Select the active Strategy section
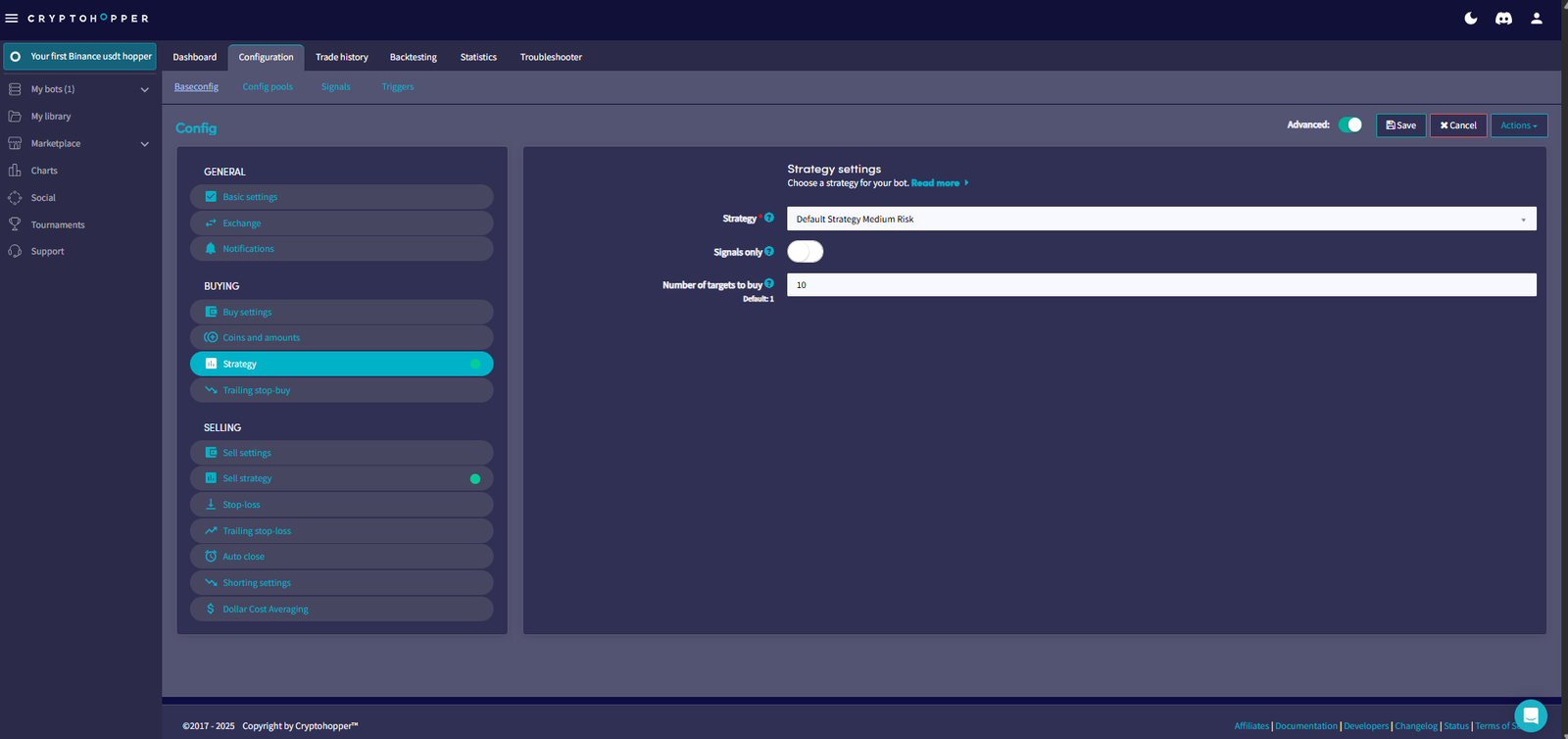The width and height of the screenshot is (1568, 739). pos(342,364)
